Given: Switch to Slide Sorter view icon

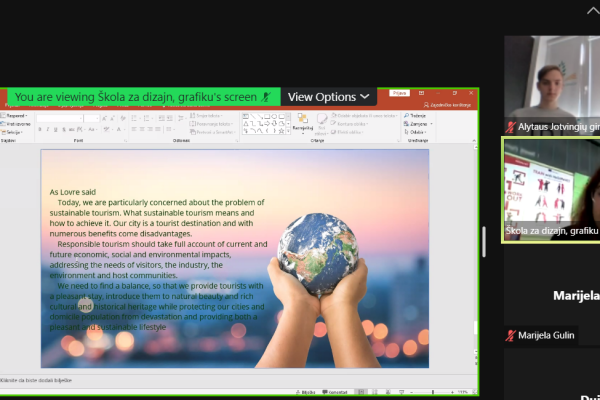Looking at the screenshot, I should [x=375, y=392].
